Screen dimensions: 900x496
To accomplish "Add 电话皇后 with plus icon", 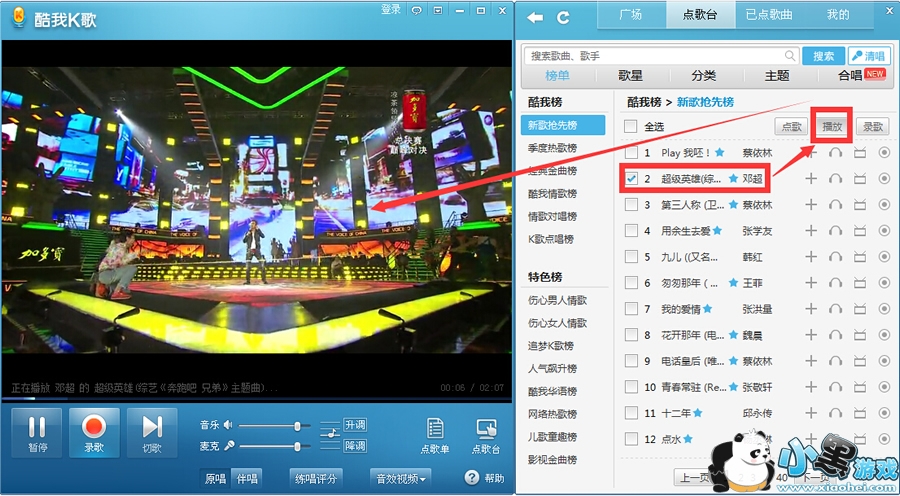I will click(810, 361).
